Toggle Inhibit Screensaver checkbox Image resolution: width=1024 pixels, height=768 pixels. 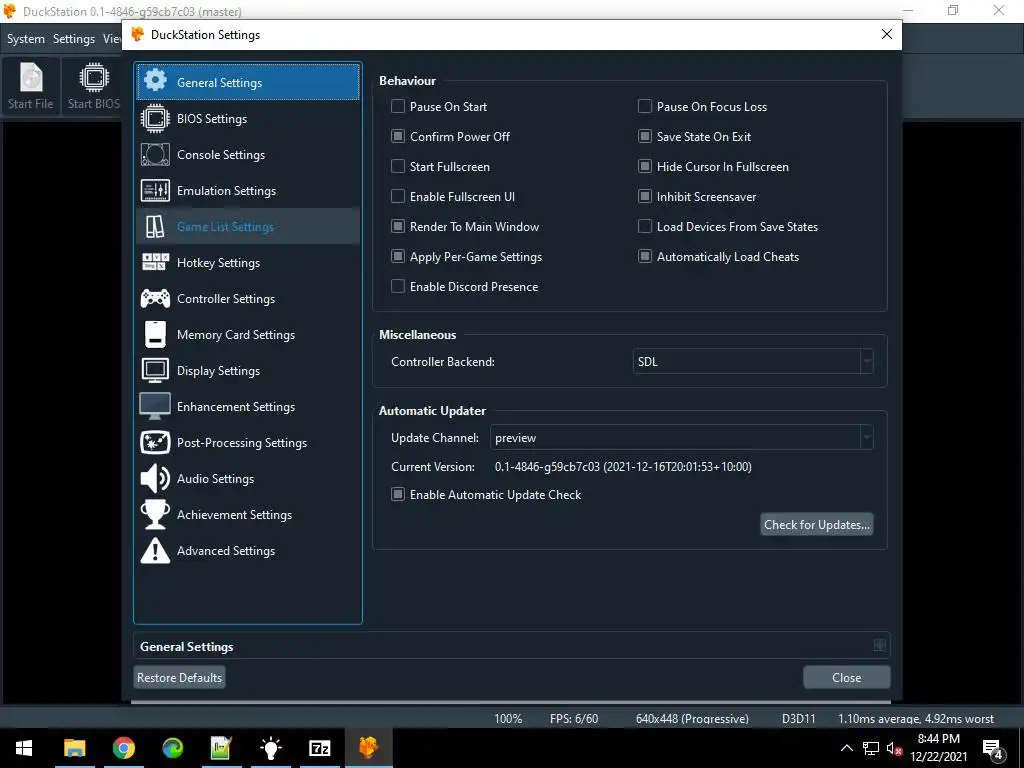pyautogui.click(x=645, y=197)
